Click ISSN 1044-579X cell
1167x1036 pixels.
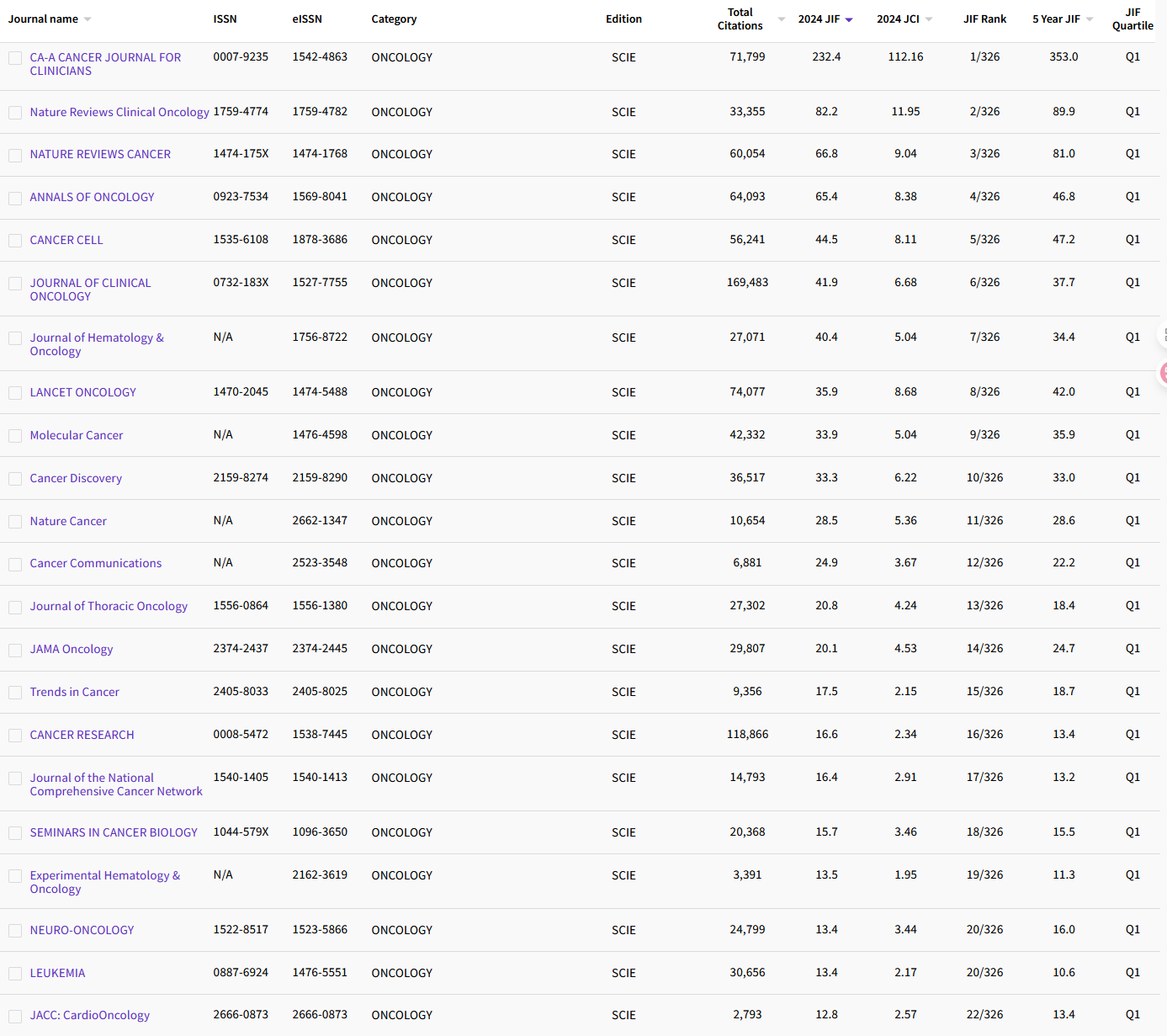click(241, 831)
